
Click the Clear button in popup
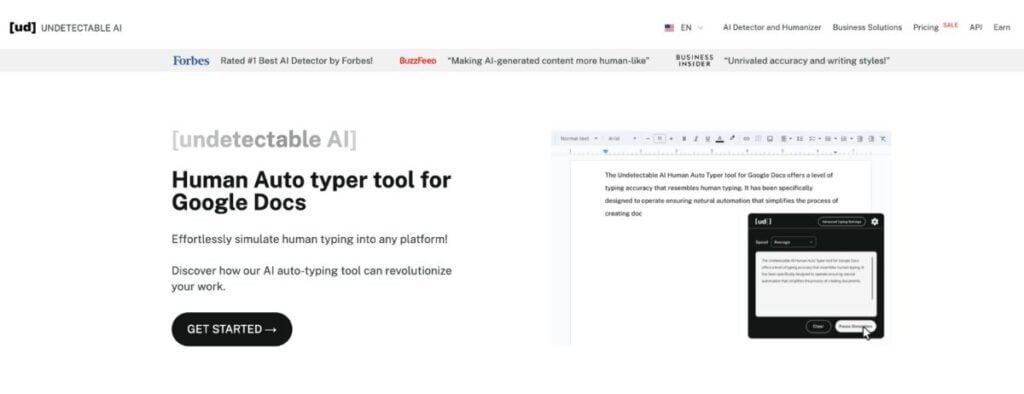(x=818, y=326)
